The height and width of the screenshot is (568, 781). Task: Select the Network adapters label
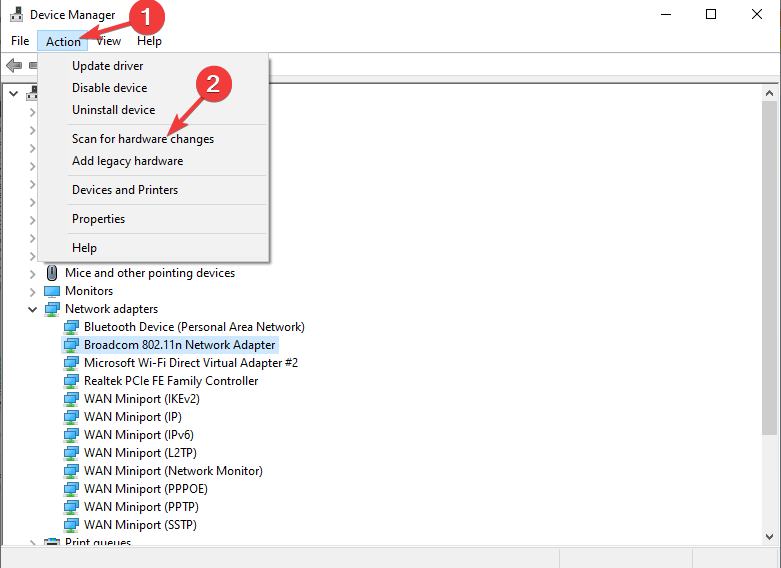click(112, 309)
